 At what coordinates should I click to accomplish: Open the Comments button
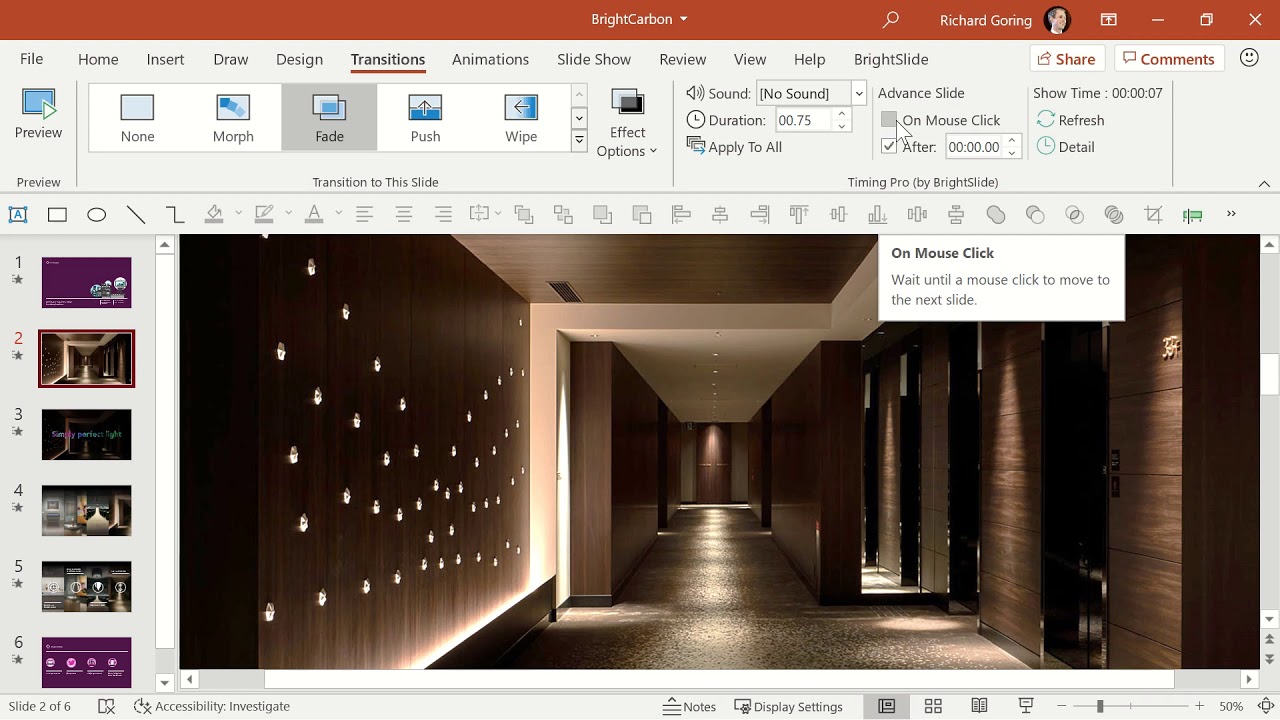[1168, 59]
